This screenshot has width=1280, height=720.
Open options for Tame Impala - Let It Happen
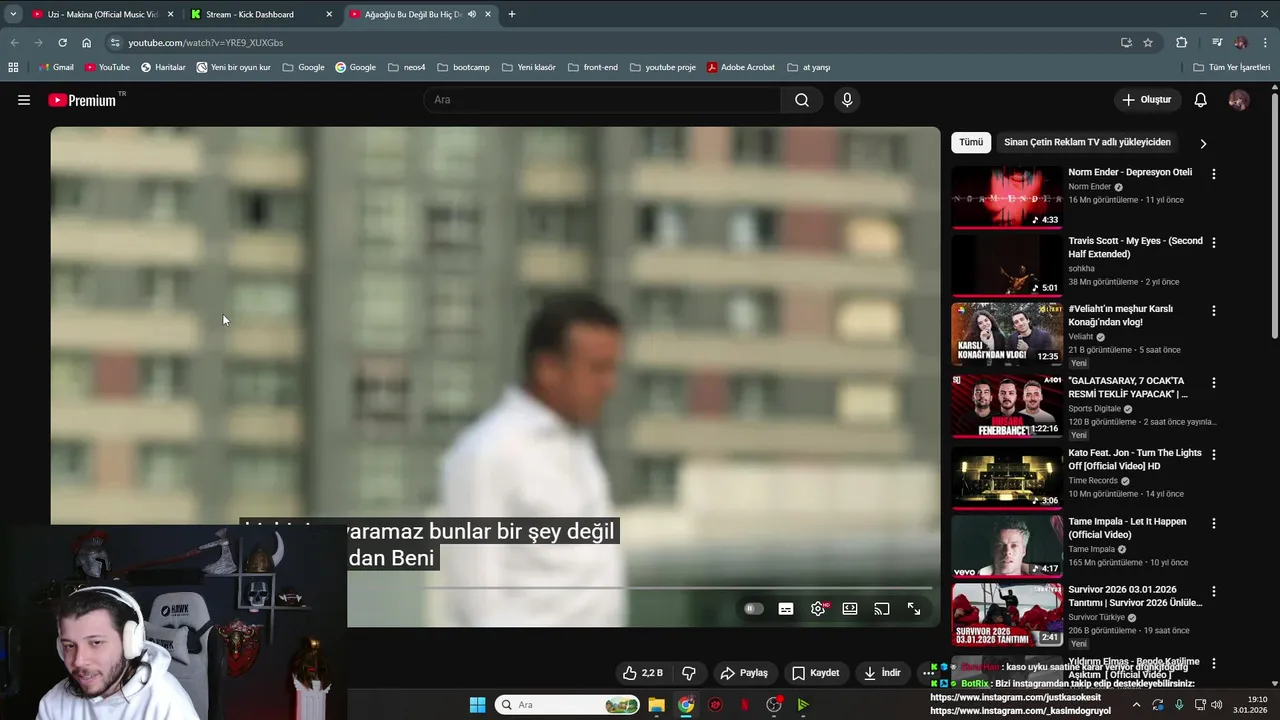(1214, 523)
